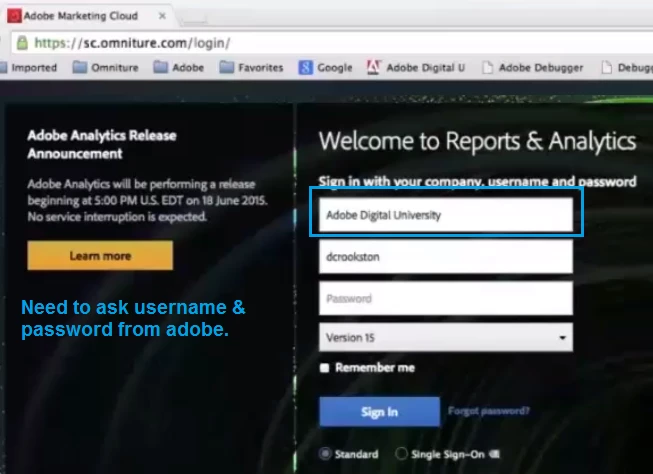653x474 pixels.
Task: Click the Password input field
Action: point(446,298)
